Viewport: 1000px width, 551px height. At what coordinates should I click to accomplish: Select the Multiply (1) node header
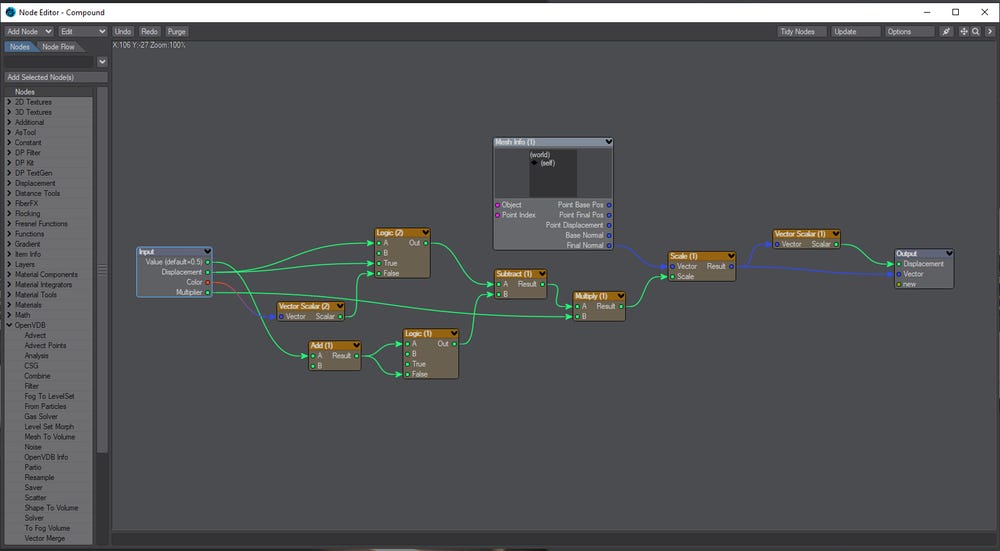[x=599, y=296]
